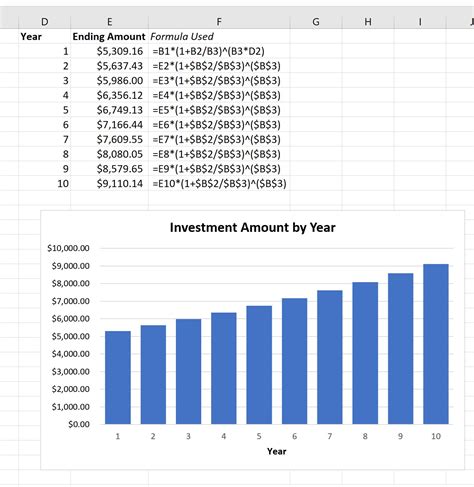
Task: Click formula text beginning with =E5*
Action: tap(216, 110)
